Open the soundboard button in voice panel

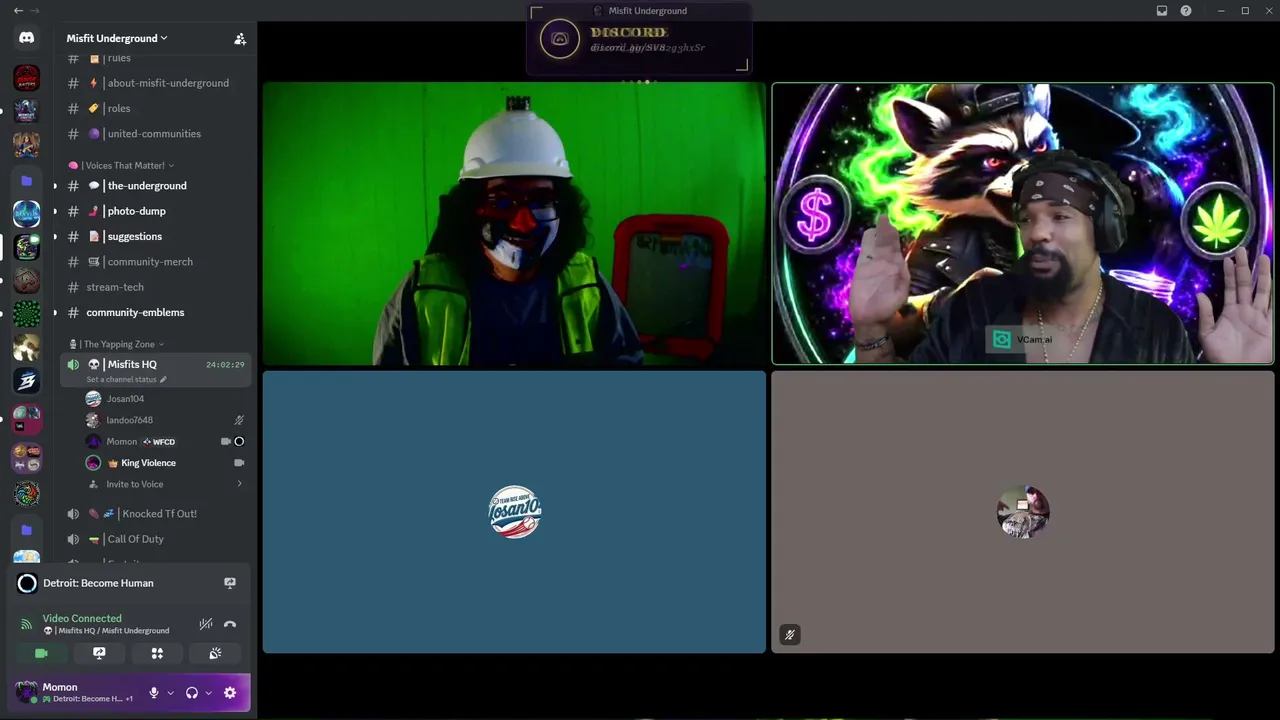(x=215, y=653)
